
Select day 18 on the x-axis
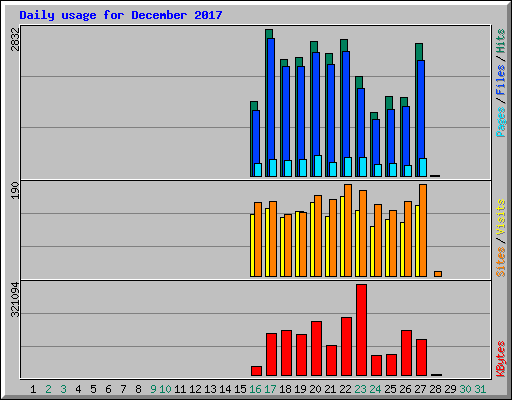click(x=285, y=389)
